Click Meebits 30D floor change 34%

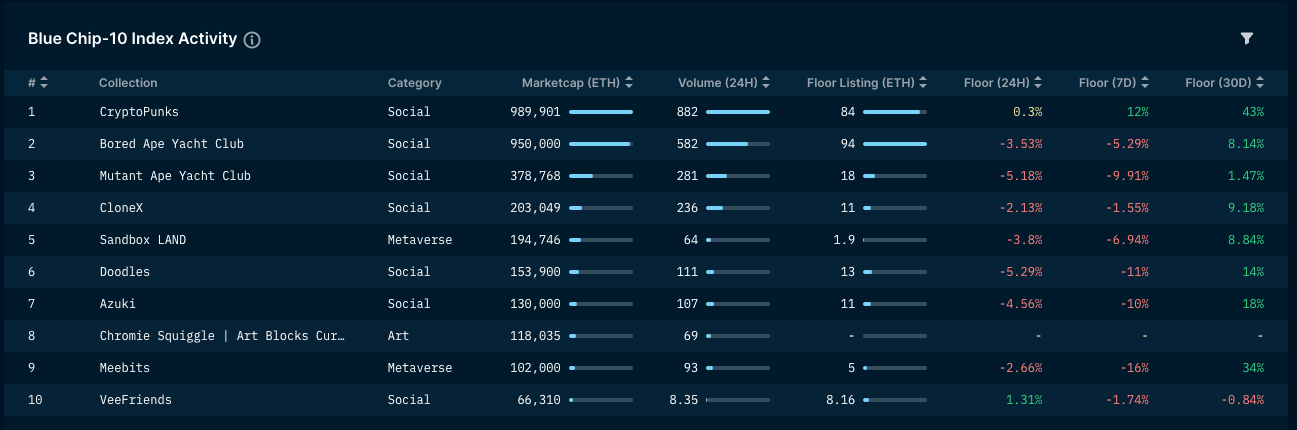(x=1253, y=368)
